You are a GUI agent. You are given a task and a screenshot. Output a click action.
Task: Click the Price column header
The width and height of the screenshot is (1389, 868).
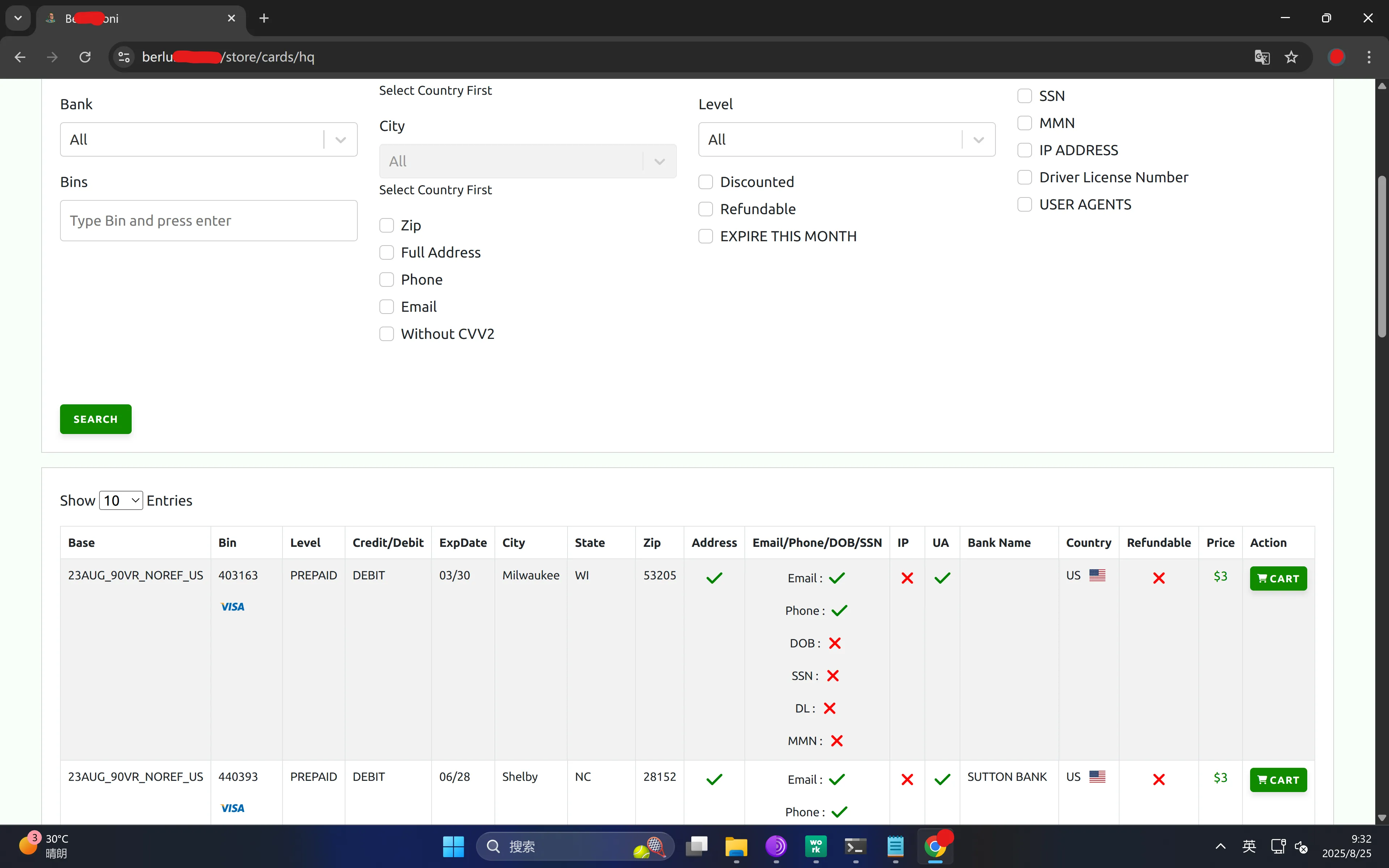(x=1220, y=542)
